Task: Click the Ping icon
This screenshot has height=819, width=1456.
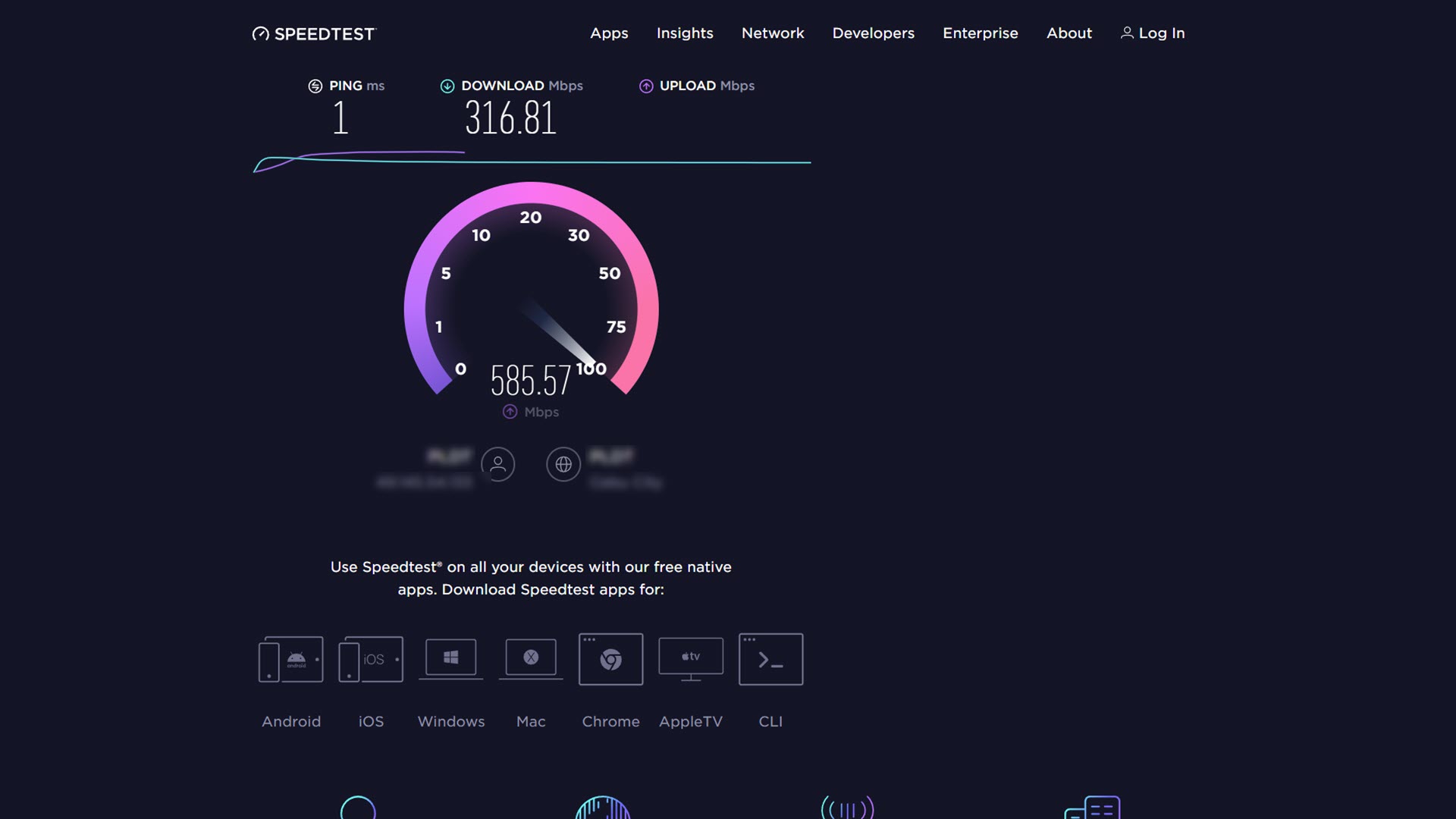Action: tap(315, 86)
